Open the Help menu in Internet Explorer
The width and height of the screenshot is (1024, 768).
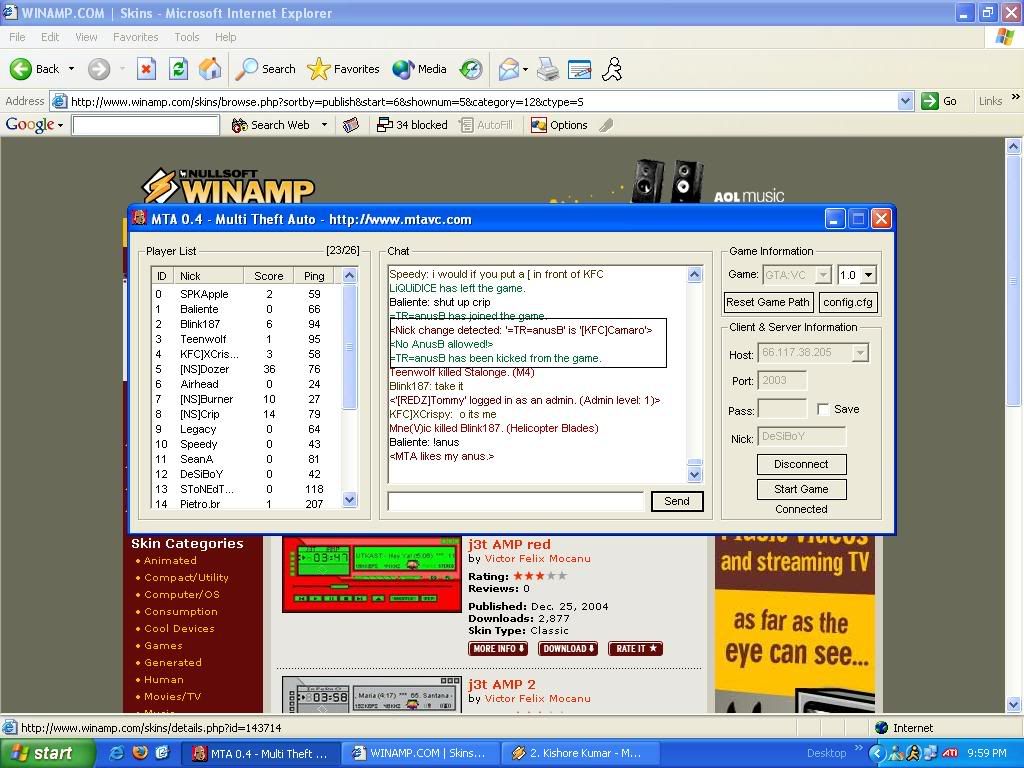click(225, 37)
